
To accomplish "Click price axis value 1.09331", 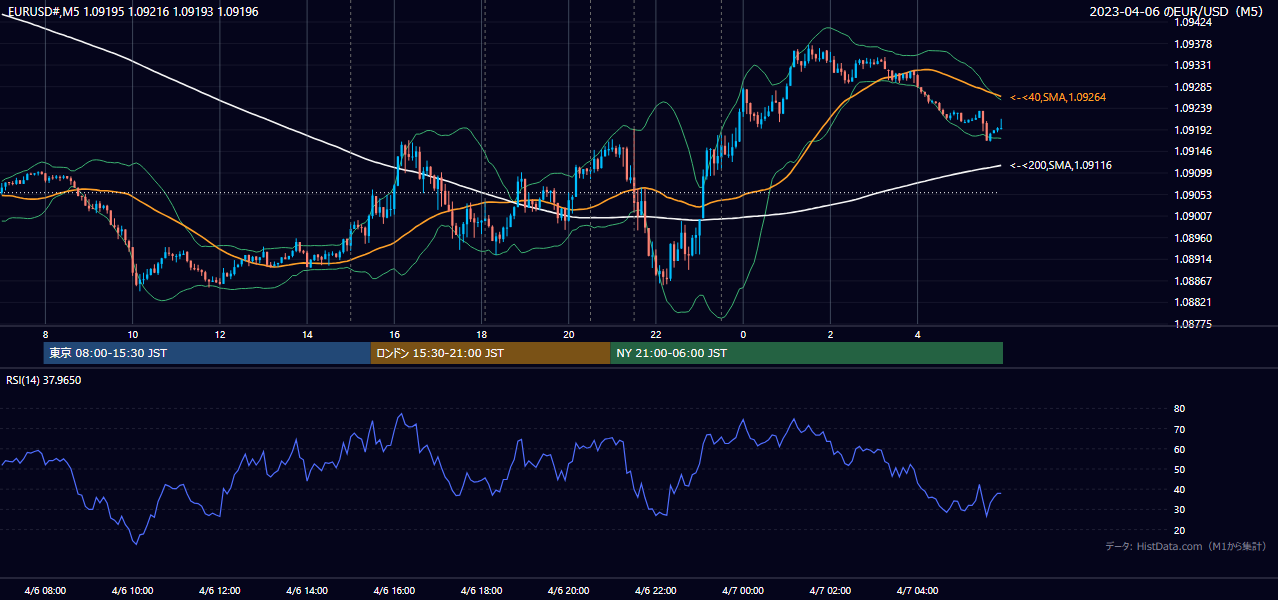I will [1193, 65].
